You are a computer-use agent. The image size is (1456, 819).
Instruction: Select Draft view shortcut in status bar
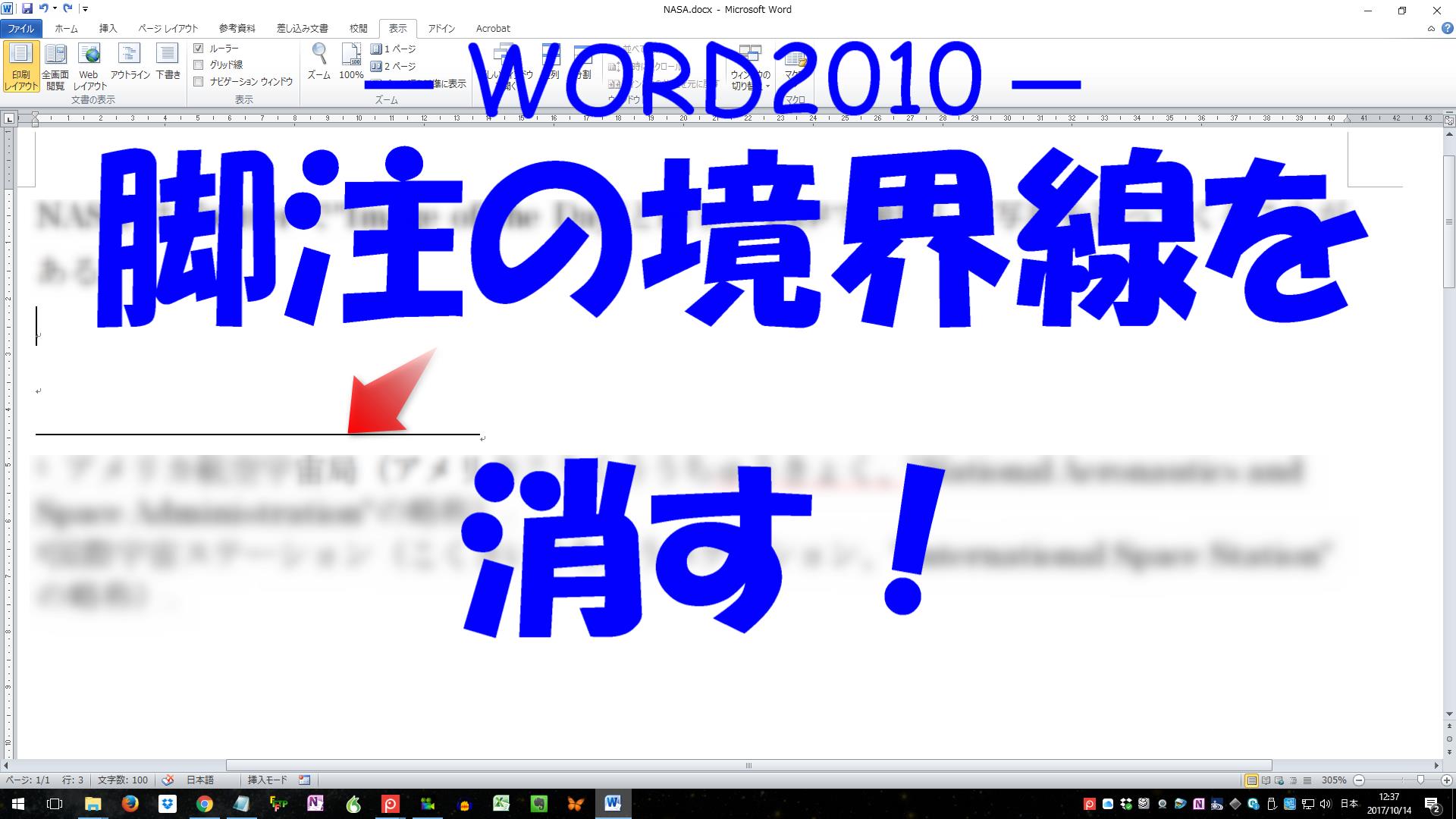pos(1307,780)
